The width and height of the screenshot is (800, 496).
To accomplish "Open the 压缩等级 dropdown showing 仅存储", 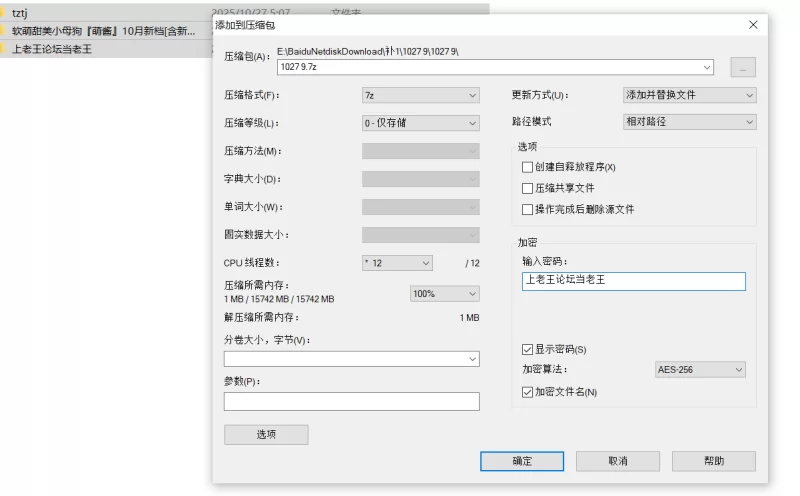I will tap(420, 123).
